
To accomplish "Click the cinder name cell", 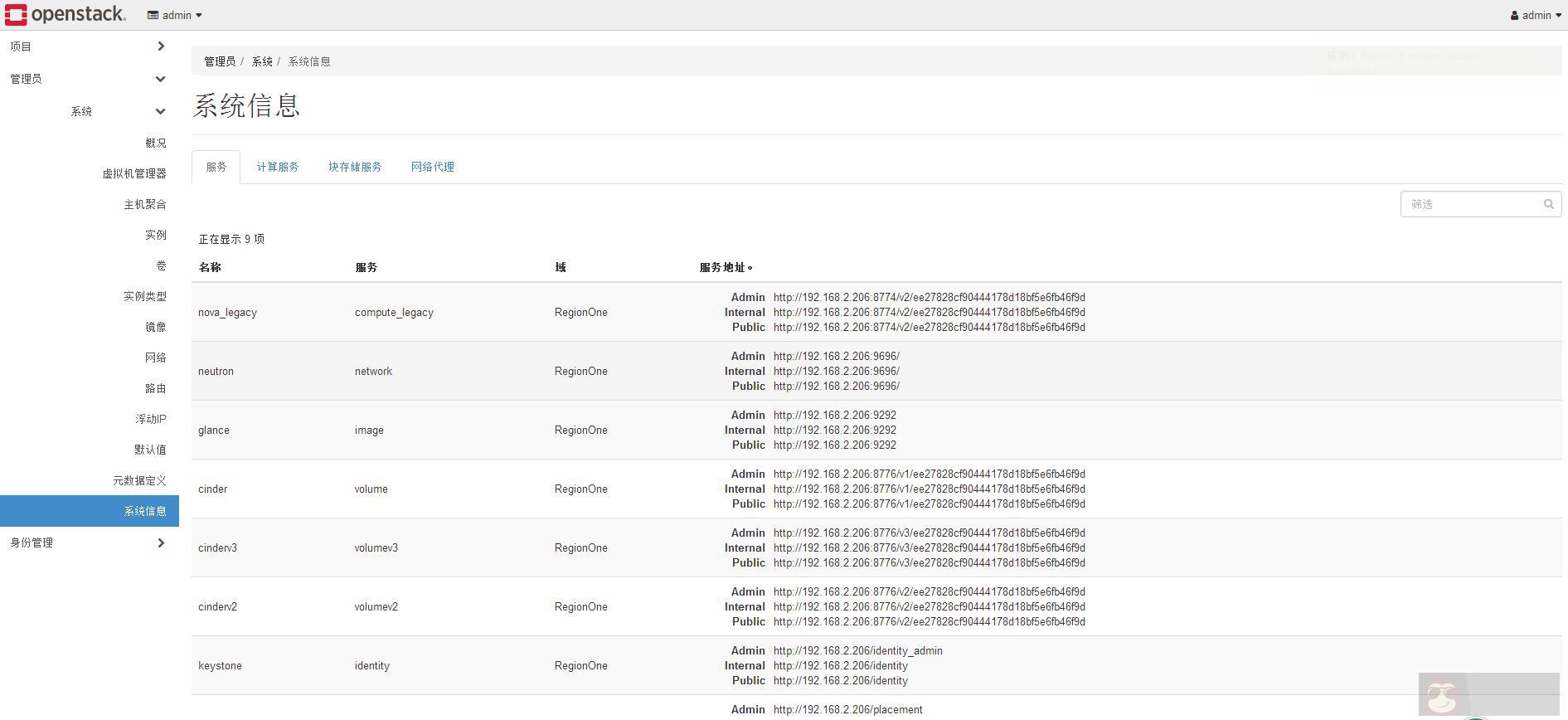I will [212, 489].
